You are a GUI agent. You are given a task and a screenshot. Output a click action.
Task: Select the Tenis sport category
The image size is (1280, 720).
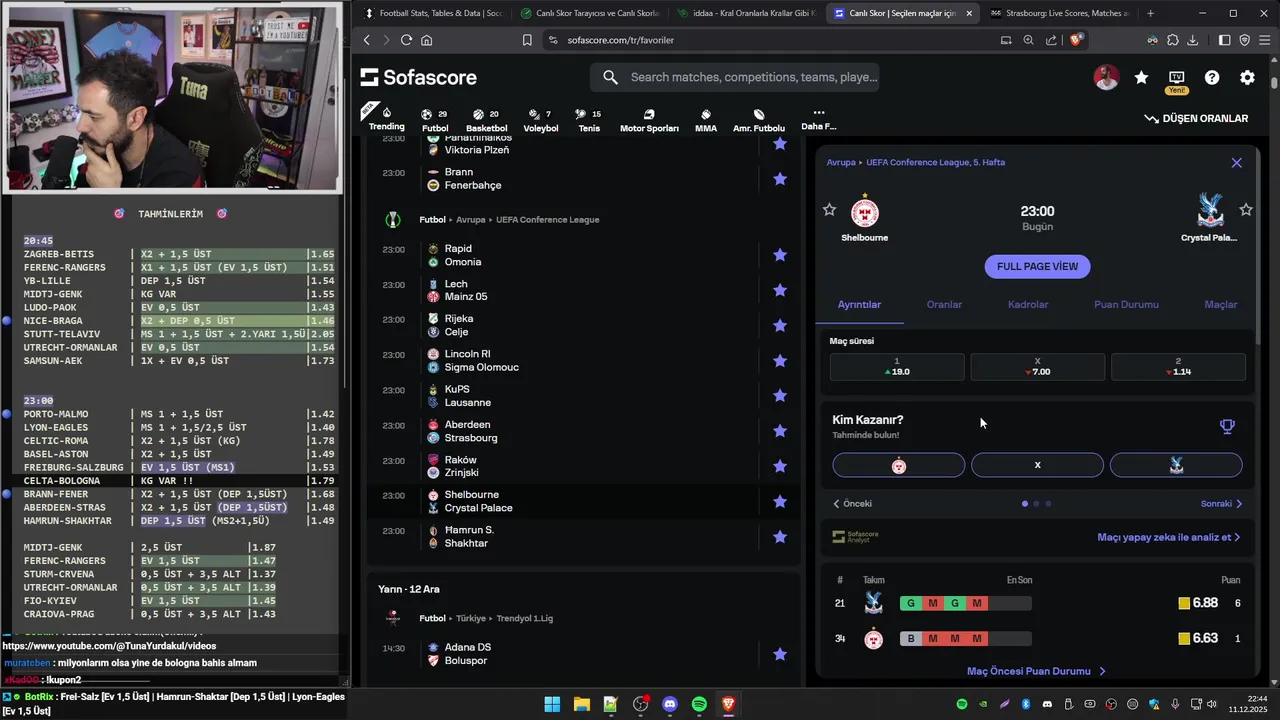point(589,120)
